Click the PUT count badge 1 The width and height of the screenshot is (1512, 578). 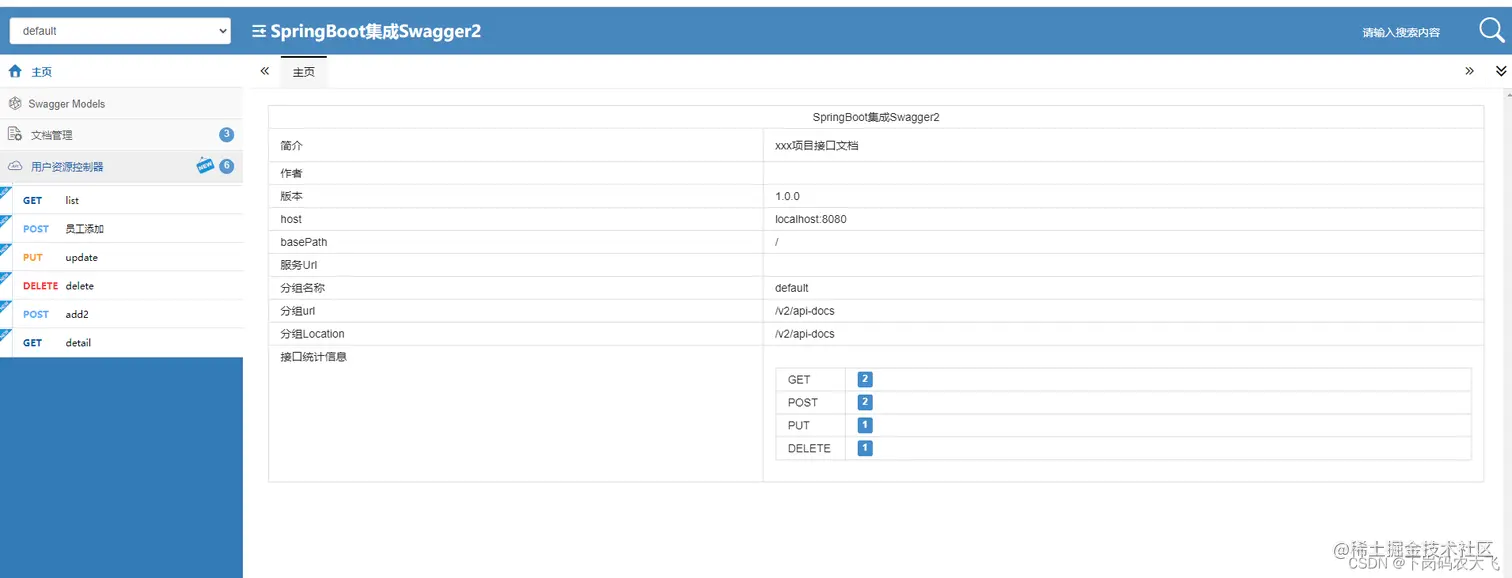click(865, 425)
